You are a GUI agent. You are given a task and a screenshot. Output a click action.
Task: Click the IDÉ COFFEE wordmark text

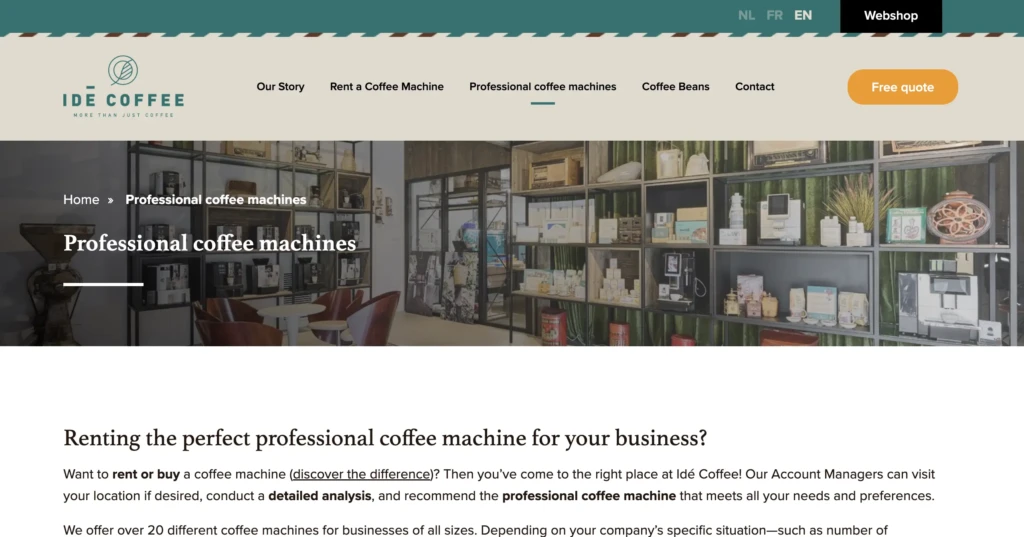coord(123,100)
